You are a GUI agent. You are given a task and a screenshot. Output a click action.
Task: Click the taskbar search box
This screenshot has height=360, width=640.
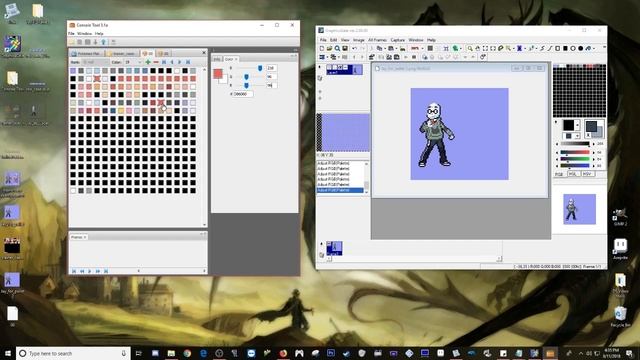(73, 353)
